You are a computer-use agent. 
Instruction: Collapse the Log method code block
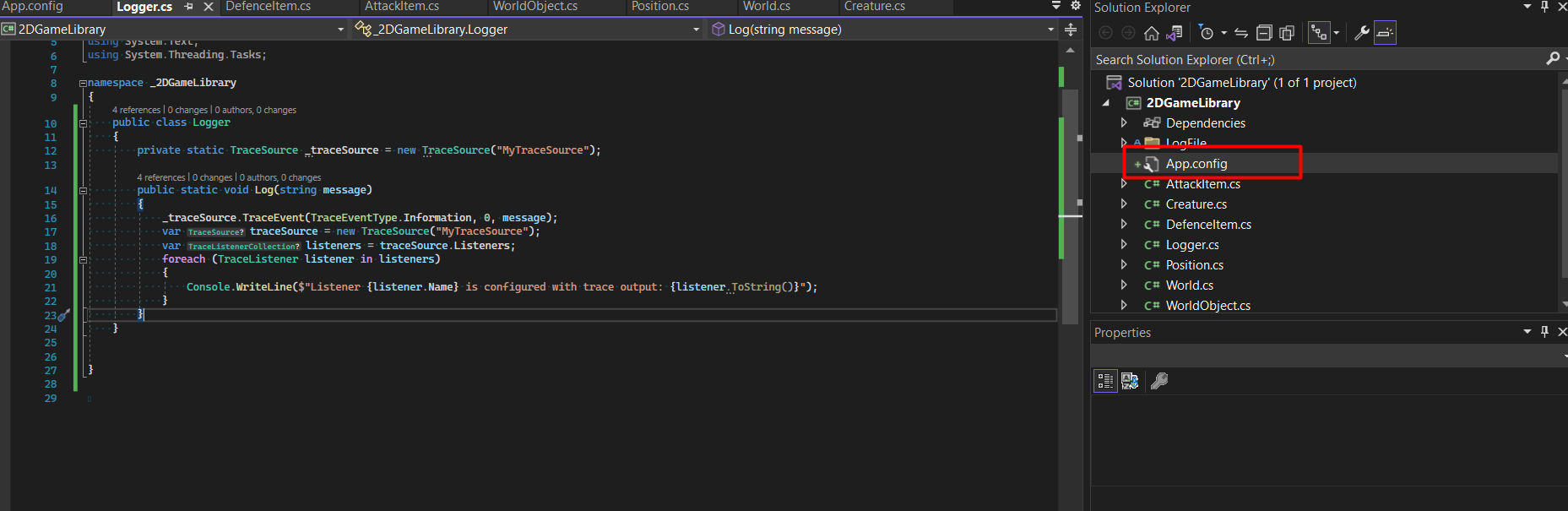point(83,191)
